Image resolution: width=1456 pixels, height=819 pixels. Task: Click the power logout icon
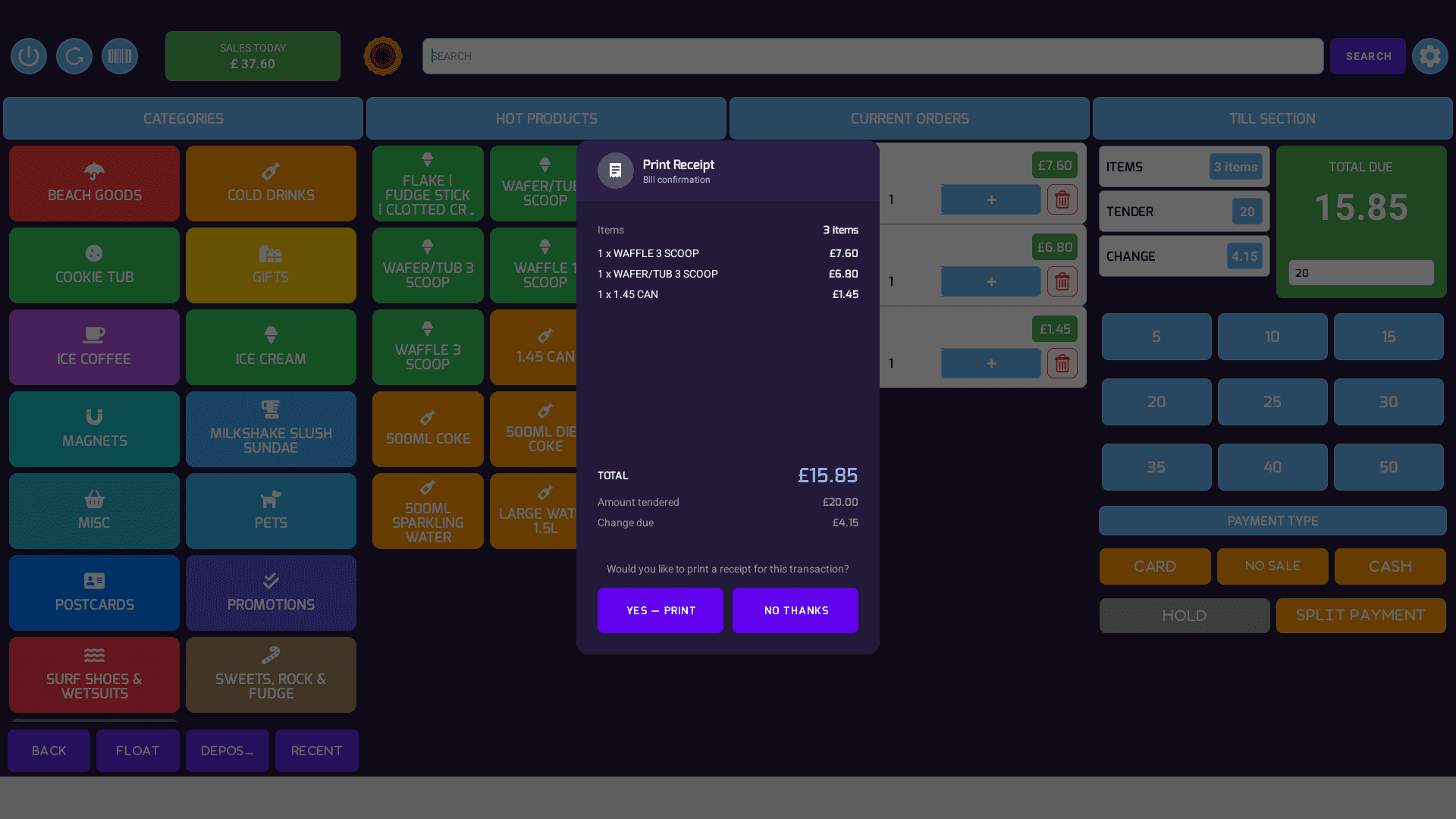click(29, 56)
